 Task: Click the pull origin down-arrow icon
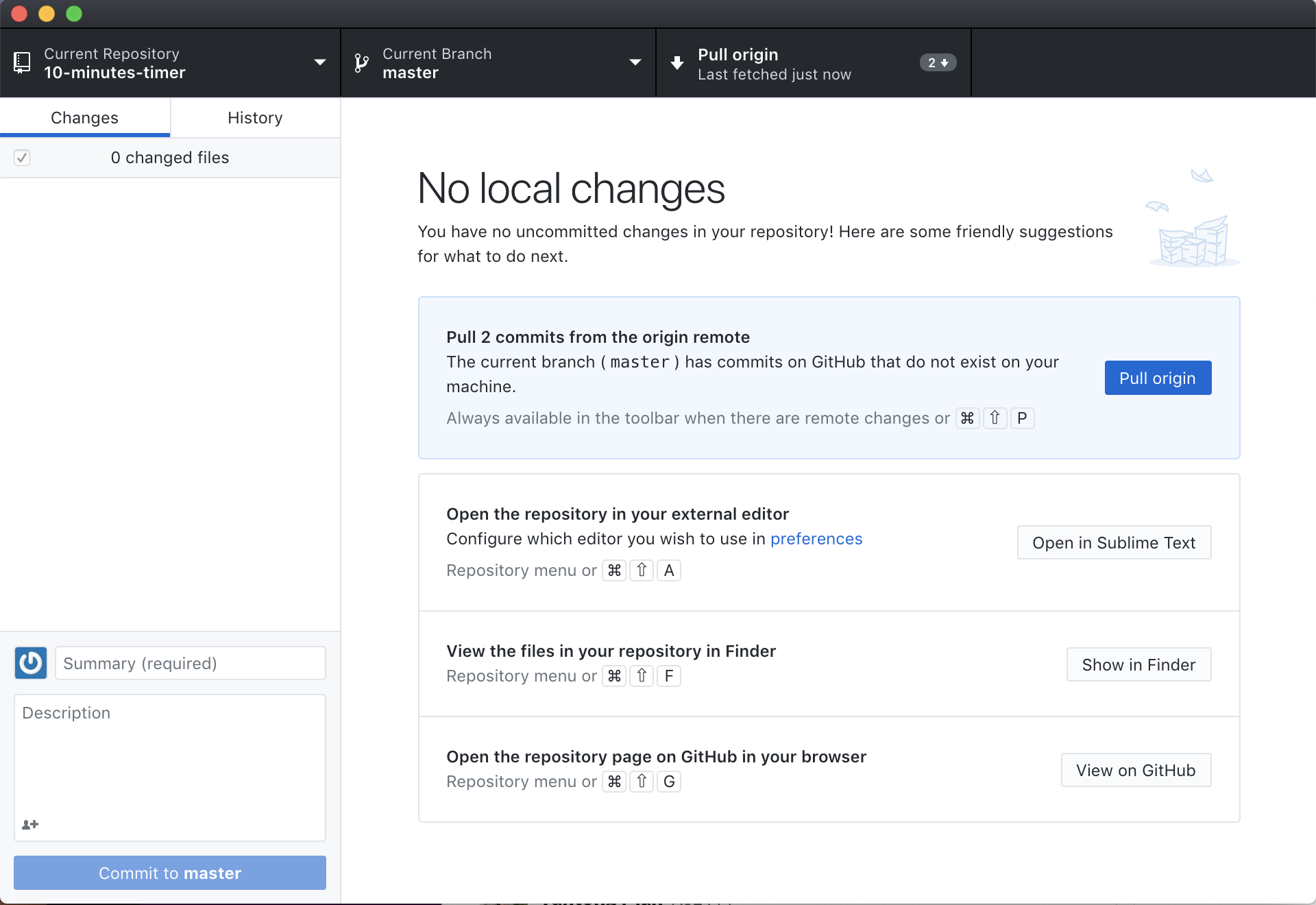(677, 63)
